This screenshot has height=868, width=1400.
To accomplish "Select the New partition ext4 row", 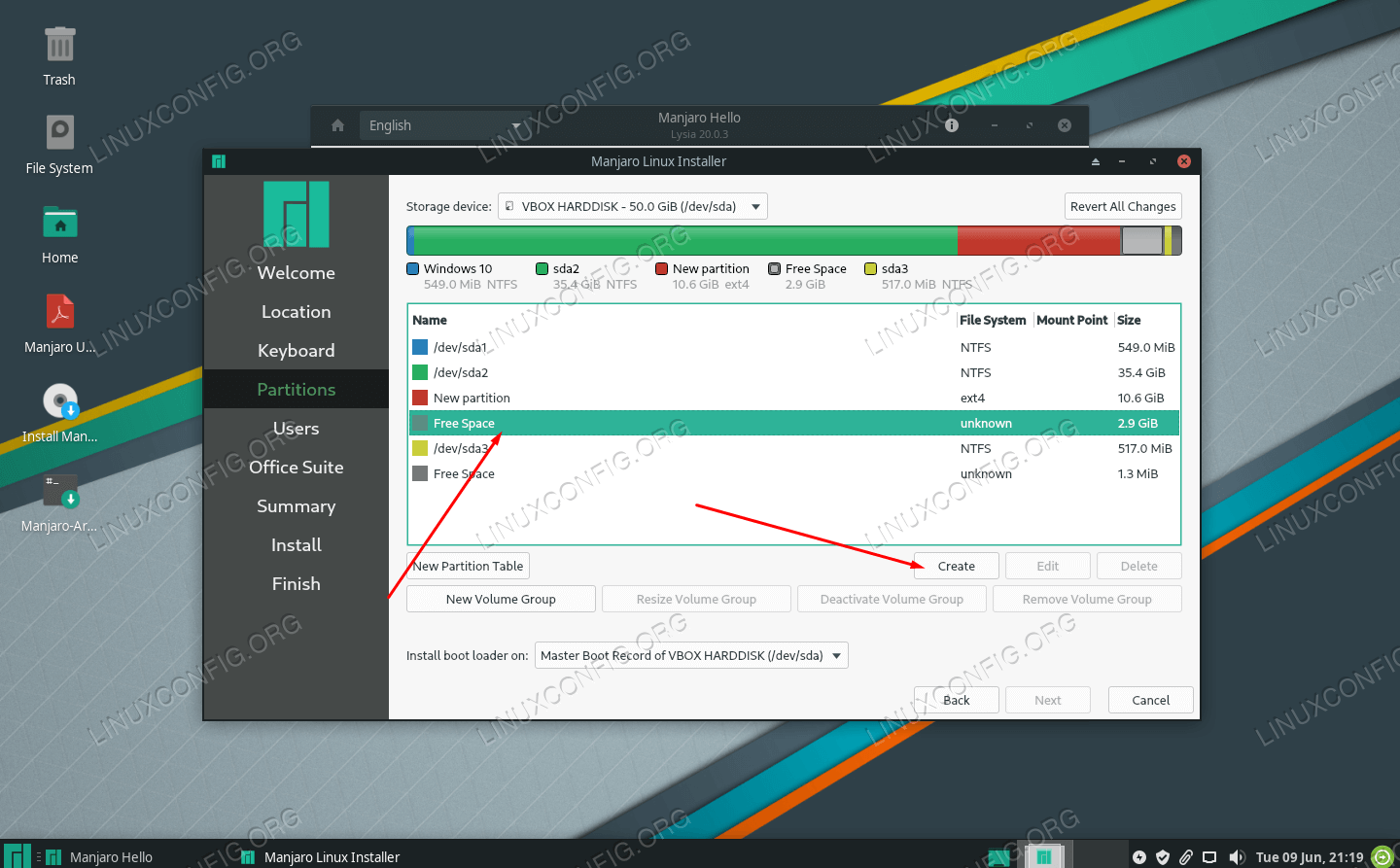I will [793, 398].
